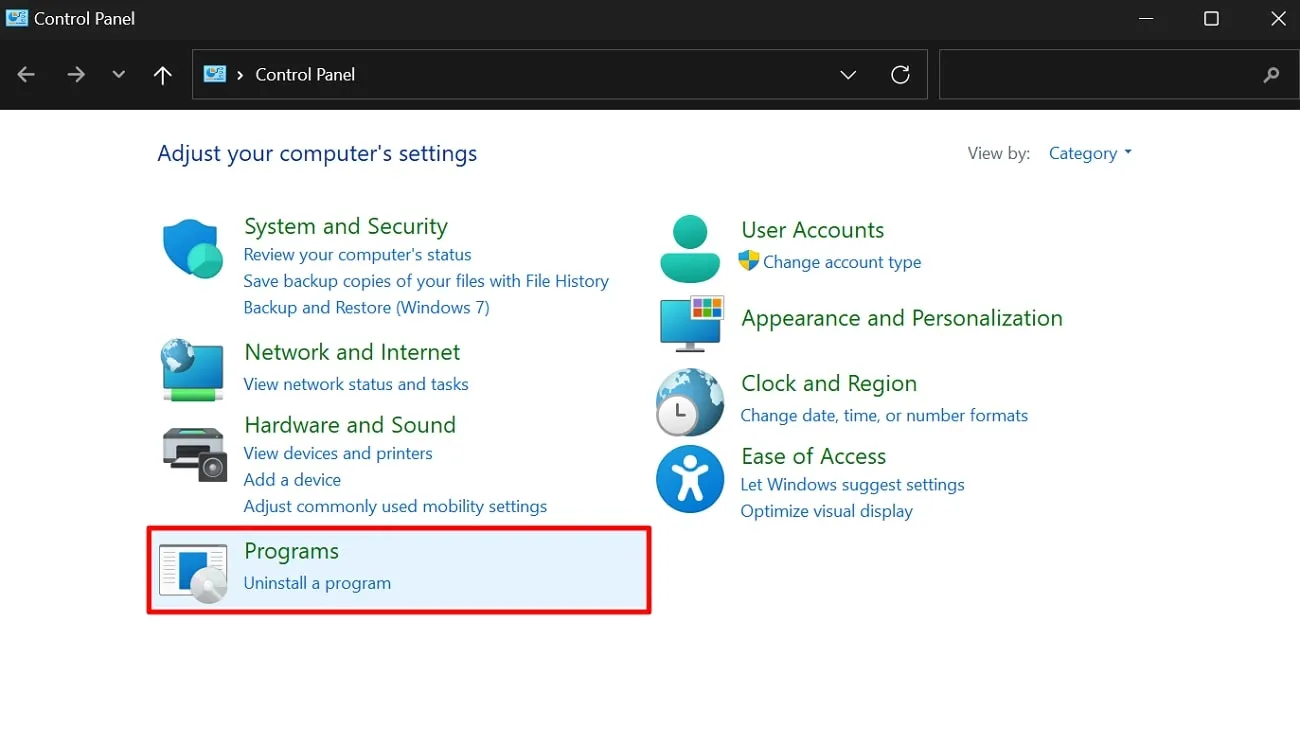1300x729 pixels.
Task: Click Change date, time, or number formats
Action: 884,415
